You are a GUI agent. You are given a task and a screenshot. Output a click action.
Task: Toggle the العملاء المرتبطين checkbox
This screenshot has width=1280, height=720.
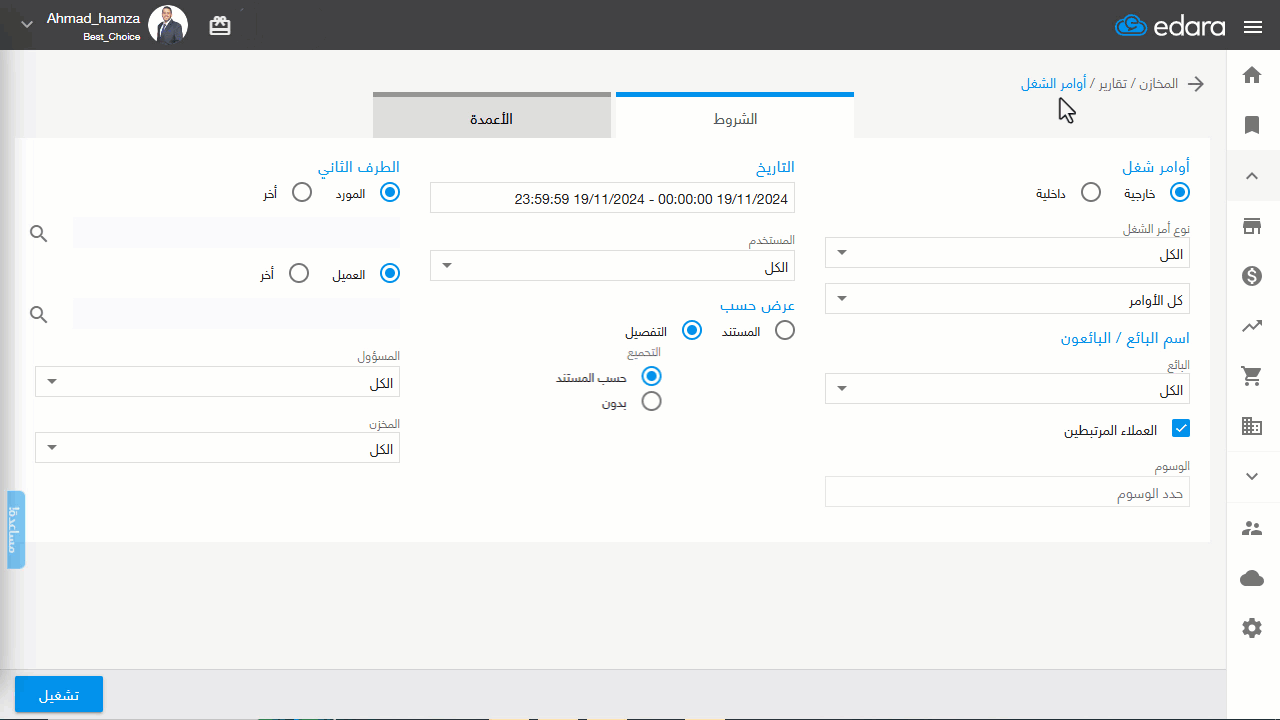[x=1180, y=429]
